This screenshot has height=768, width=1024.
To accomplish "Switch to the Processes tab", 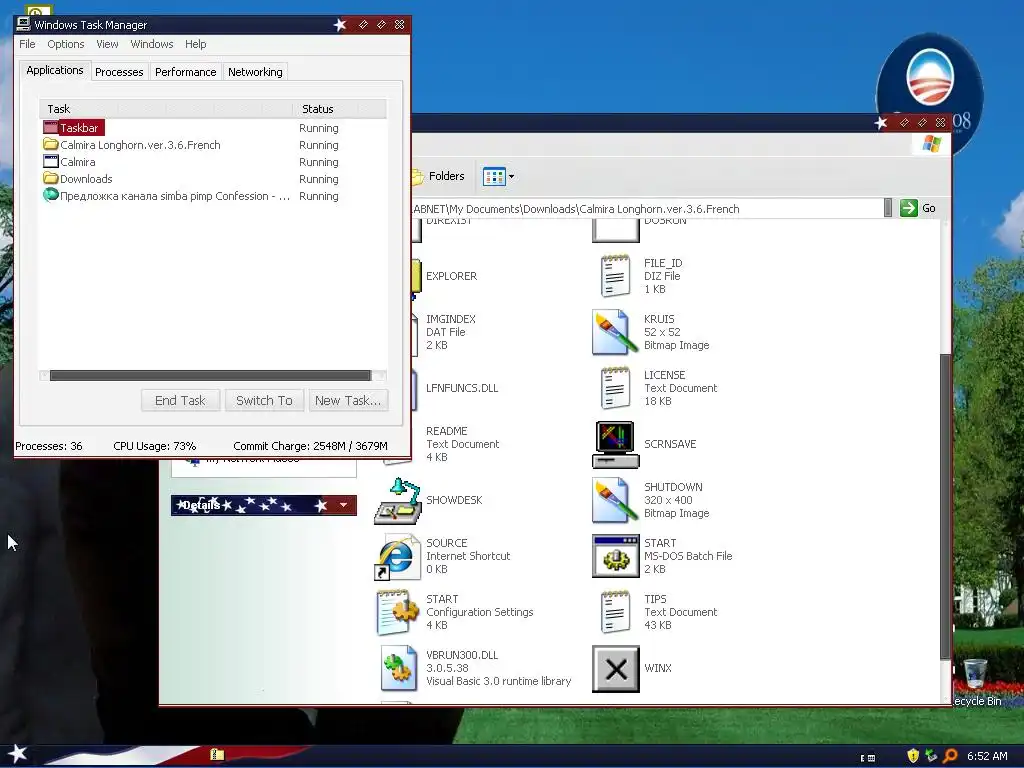I will (x=119, y=72).
